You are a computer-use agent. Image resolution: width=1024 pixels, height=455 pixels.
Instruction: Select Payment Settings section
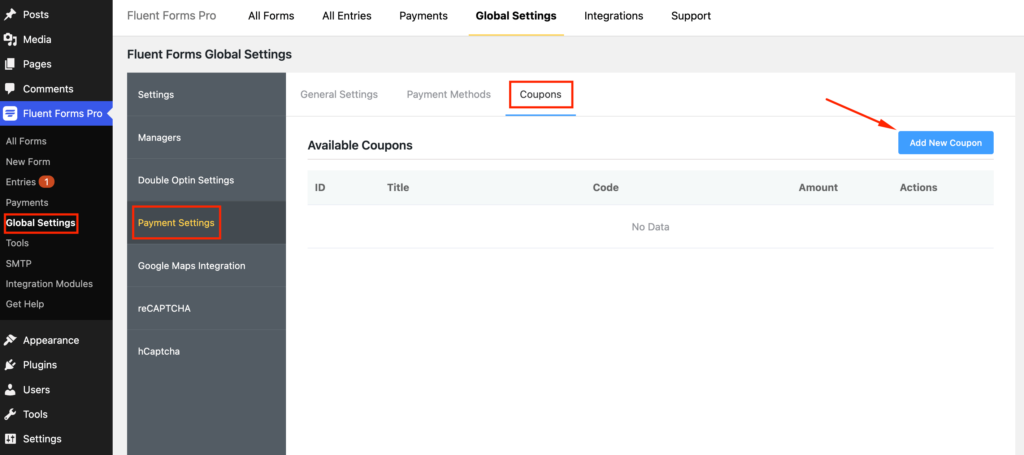(206, 223)
